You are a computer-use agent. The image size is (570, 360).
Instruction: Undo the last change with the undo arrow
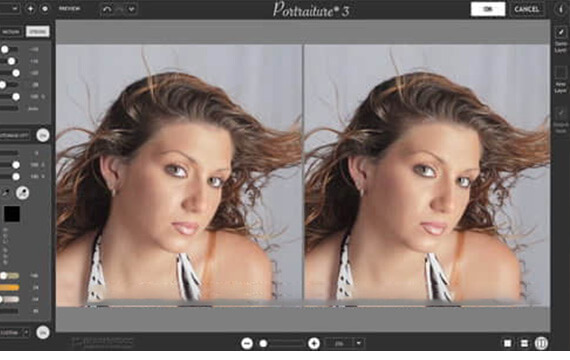[107, 9]
